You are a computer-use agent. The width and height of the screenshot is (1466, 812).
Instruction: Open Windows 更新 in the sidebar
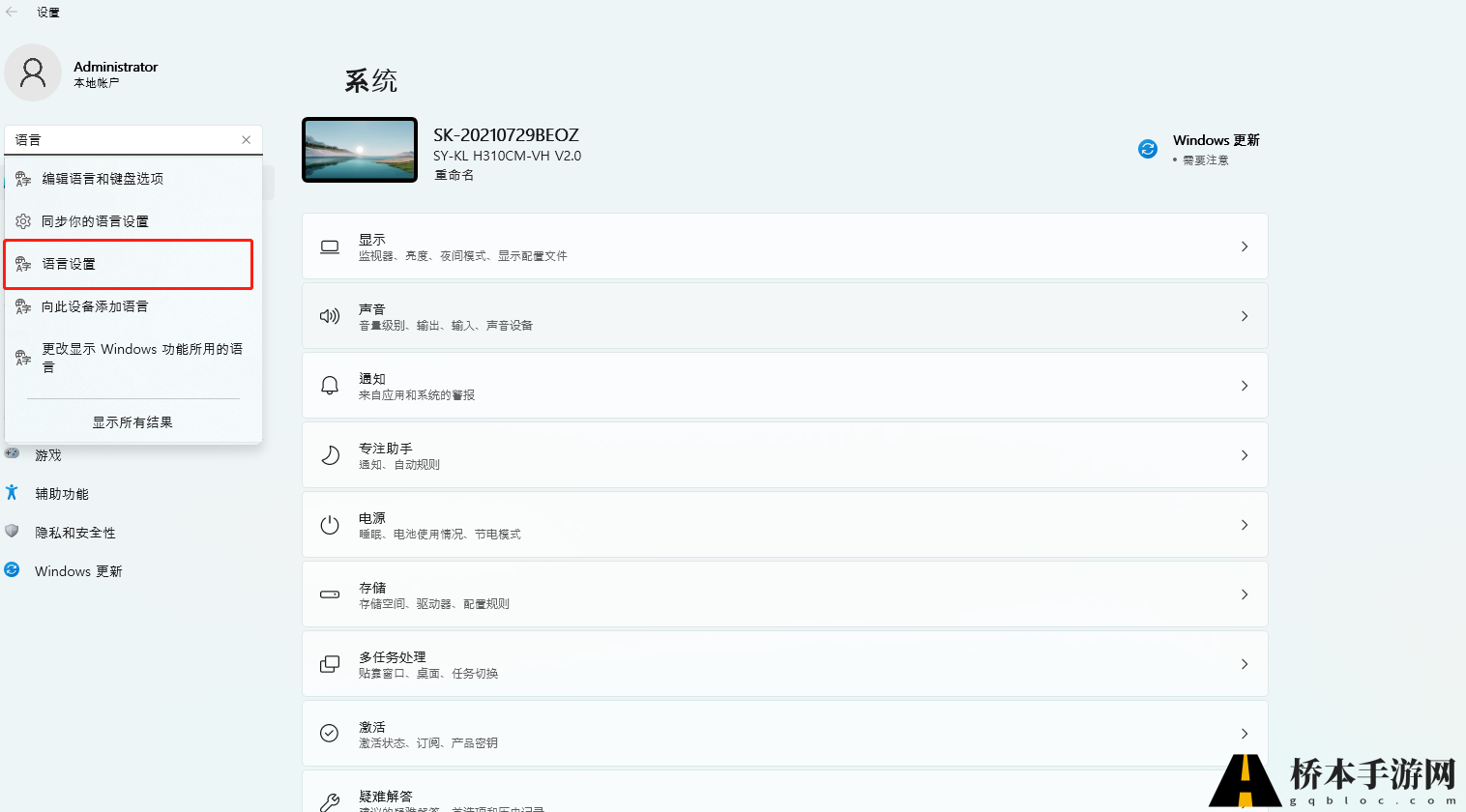pyautogui.click(x=78, y=571)
